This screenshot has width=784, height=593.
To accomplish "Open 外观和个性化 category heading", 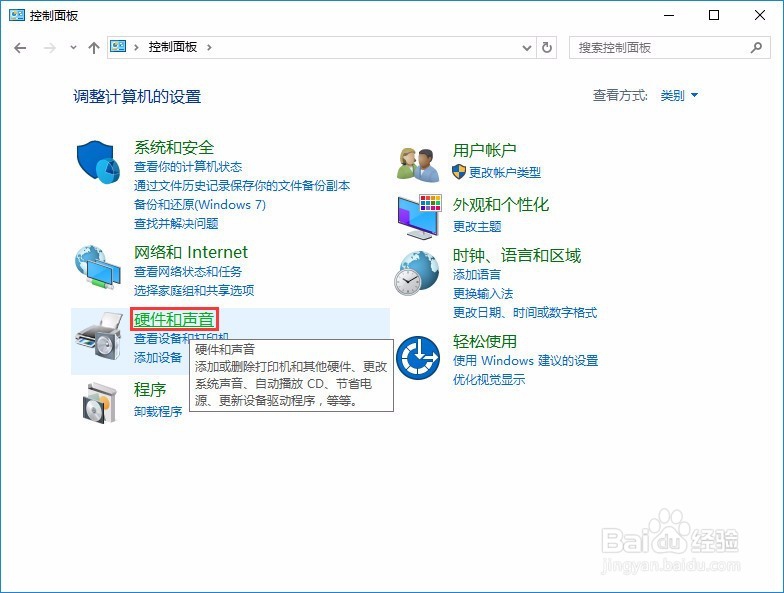I will coord(500,204).
